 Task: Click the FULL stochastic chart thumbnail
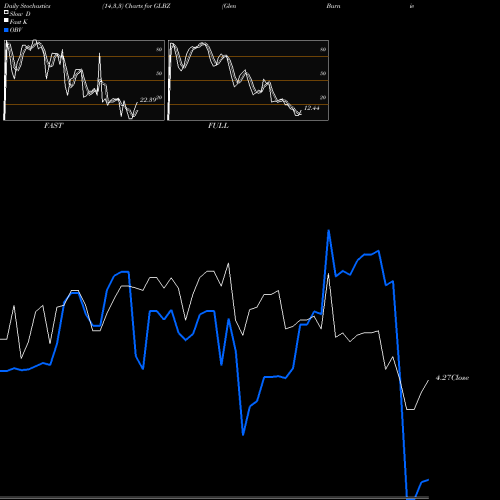point(248,80)
